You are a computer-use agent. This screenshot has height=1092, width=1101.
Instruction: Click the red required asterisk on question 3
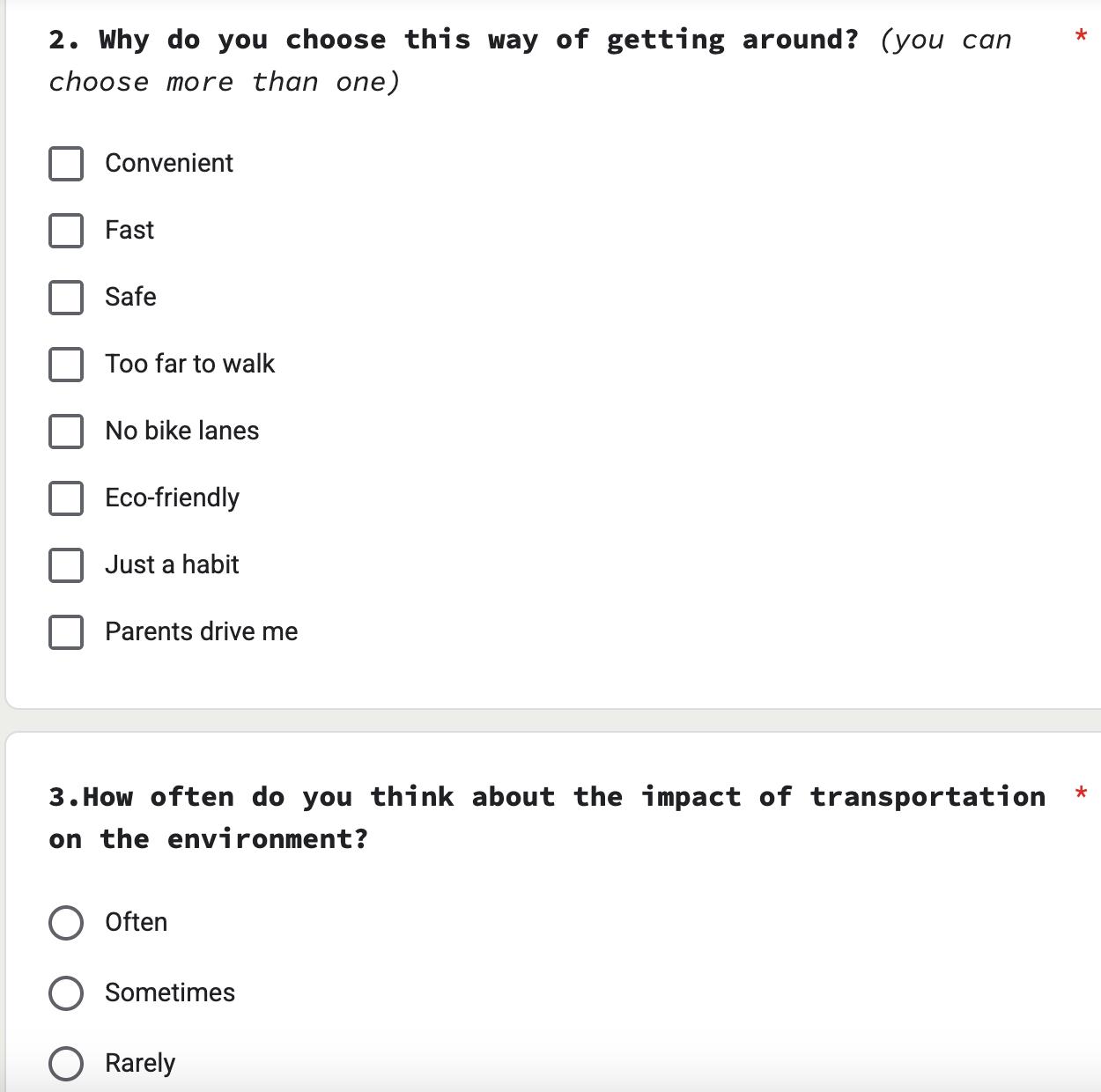(1081, 794)
